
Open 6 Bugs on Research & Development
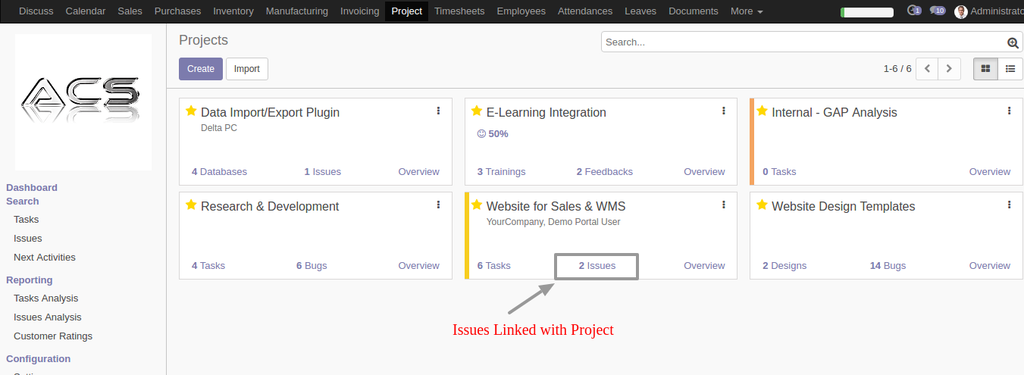coord(312,266)
